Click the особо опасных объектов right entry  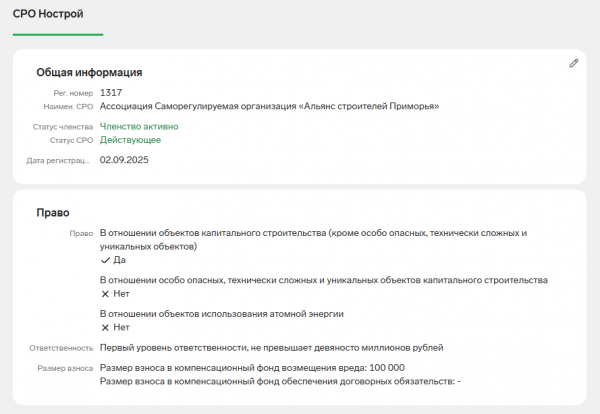(x=324, y=280)
